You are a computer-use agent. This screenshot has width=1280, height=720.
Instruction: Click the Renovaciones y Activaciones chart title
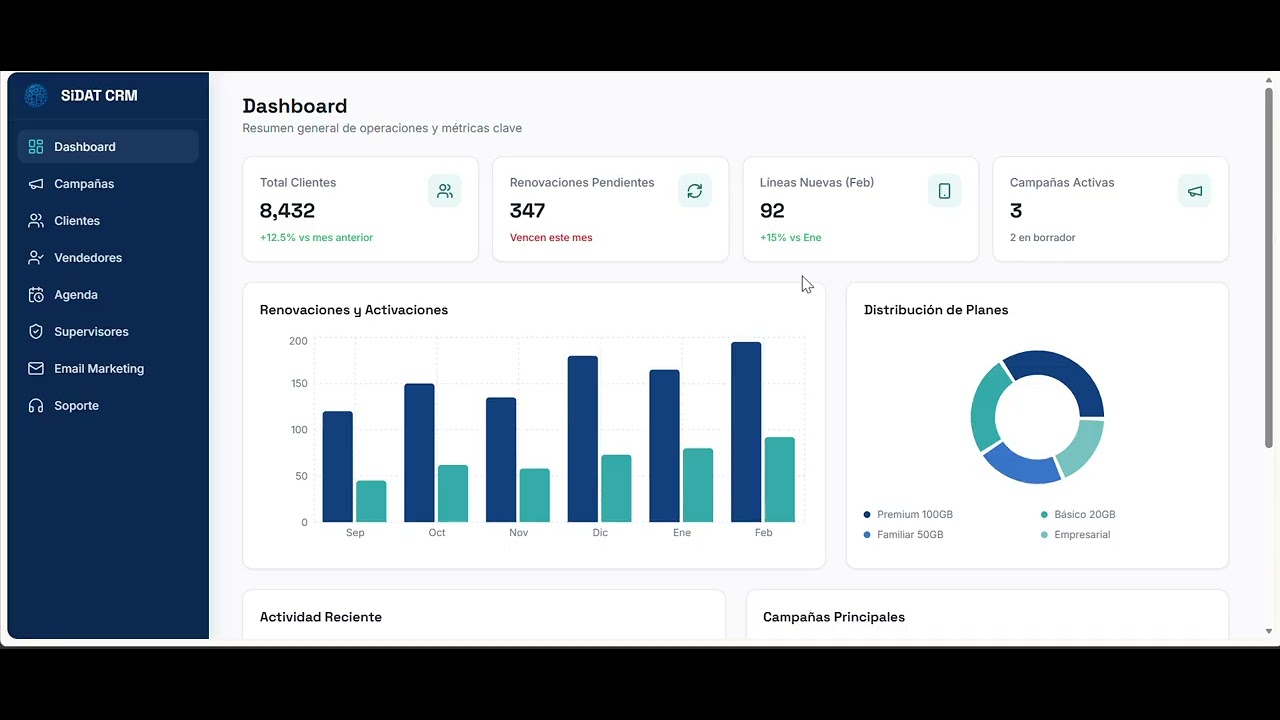click(354, 310)
